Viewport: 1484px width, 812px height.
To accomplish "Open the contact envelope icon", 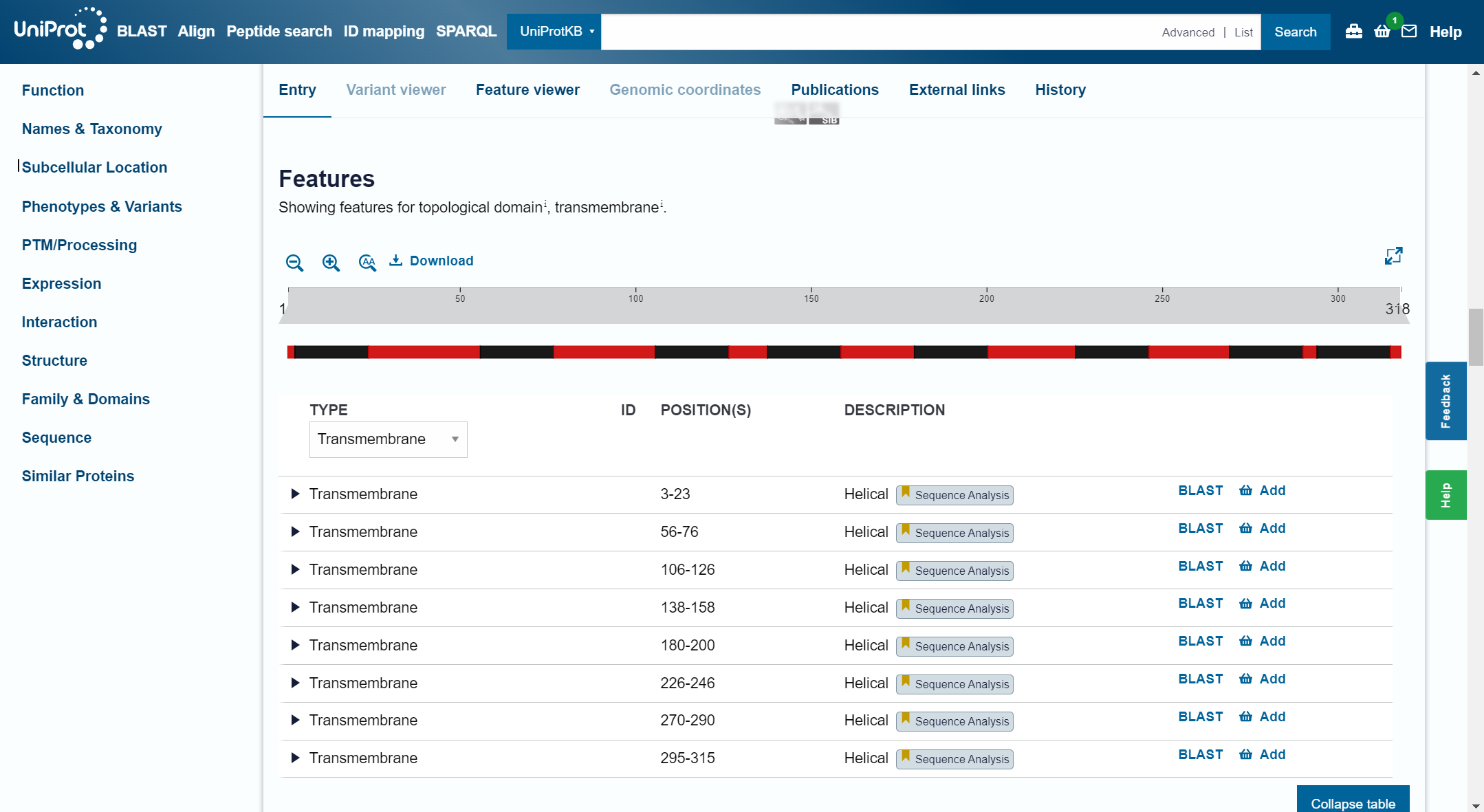I will coord(1409,32).
